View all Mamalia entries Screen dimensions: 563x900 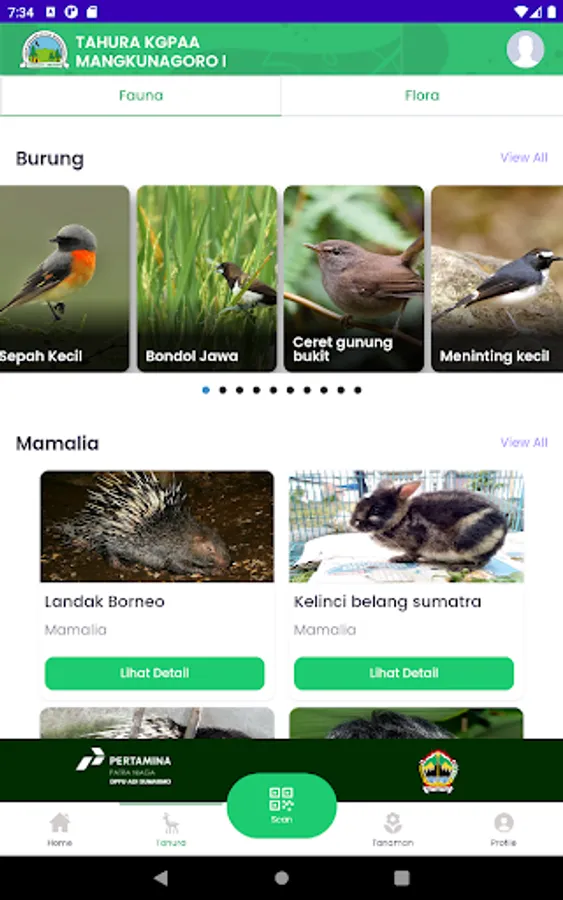pos(523,442)
